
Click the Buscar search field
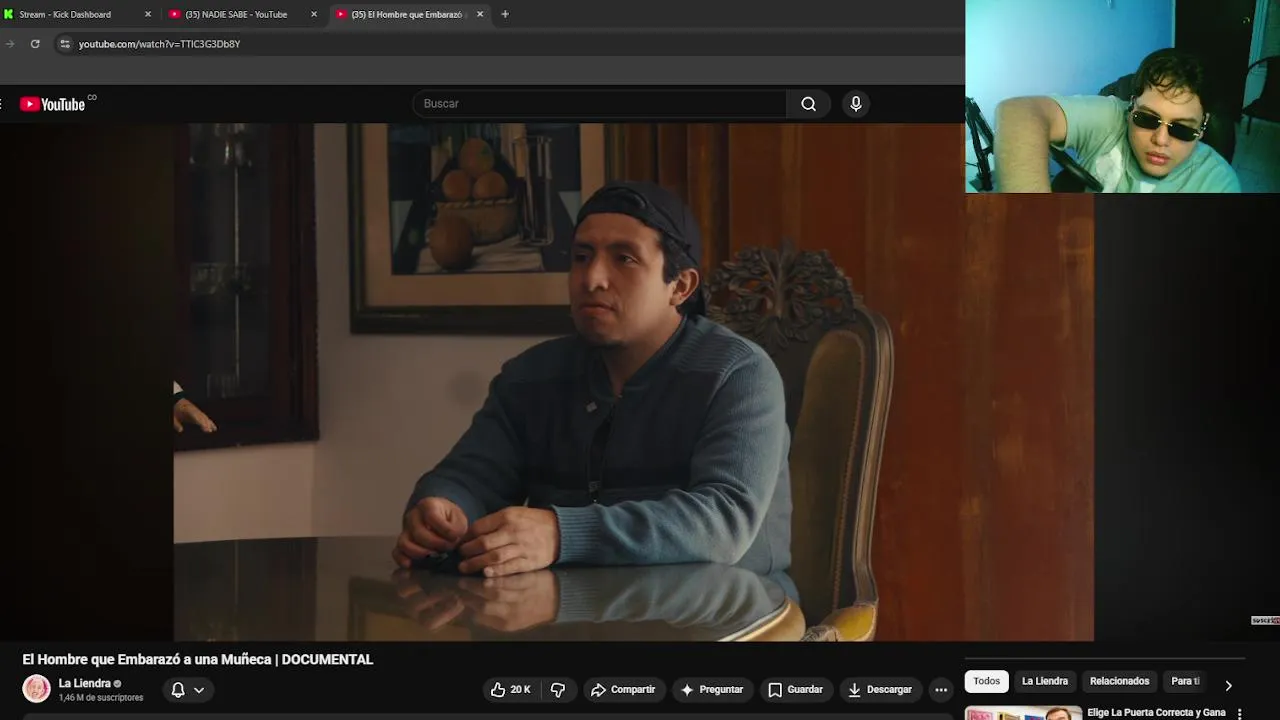[600, 104]
